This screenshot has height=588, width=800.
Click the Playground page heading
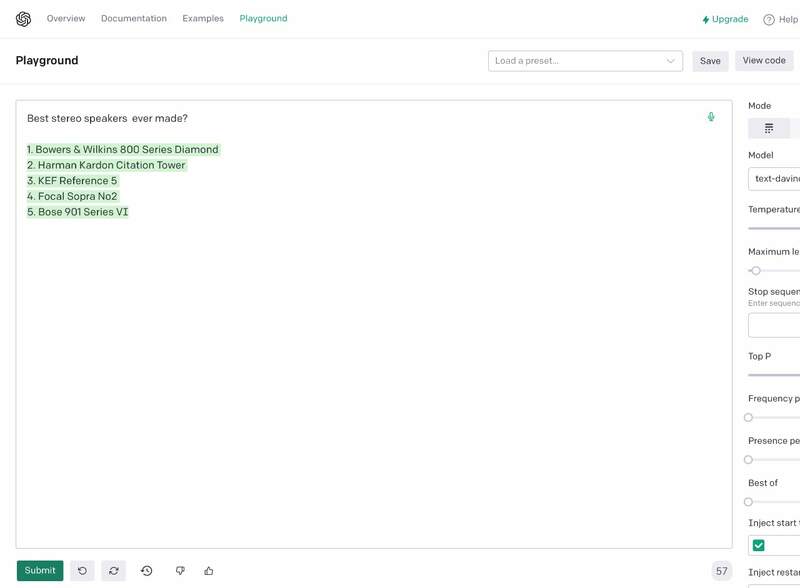point(47,60)
